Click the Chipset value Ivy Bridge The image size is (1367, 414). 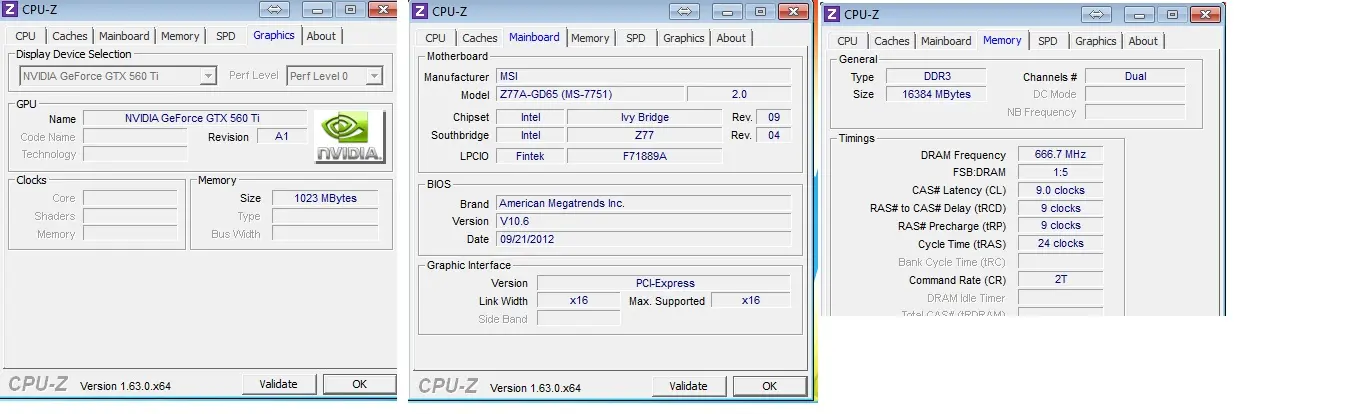[x=645, y=117]
